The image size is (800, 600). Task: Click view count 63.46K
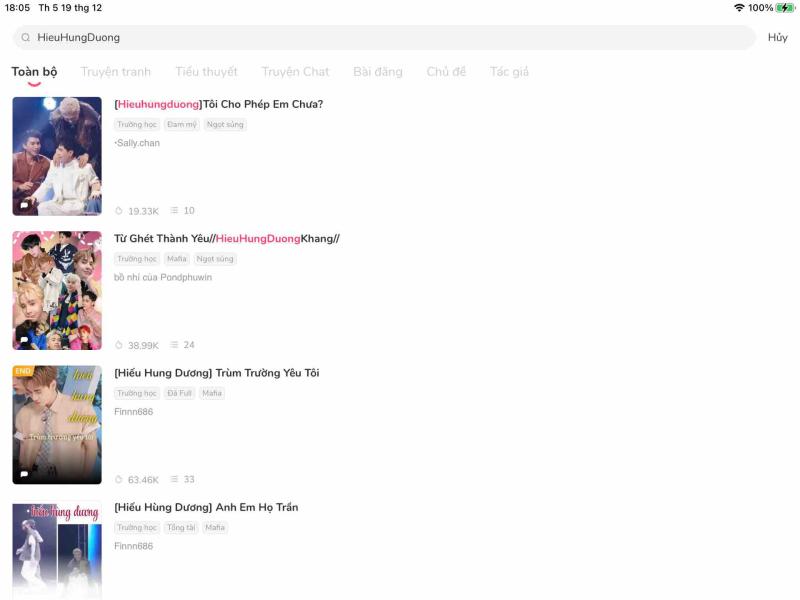(143, 480)
